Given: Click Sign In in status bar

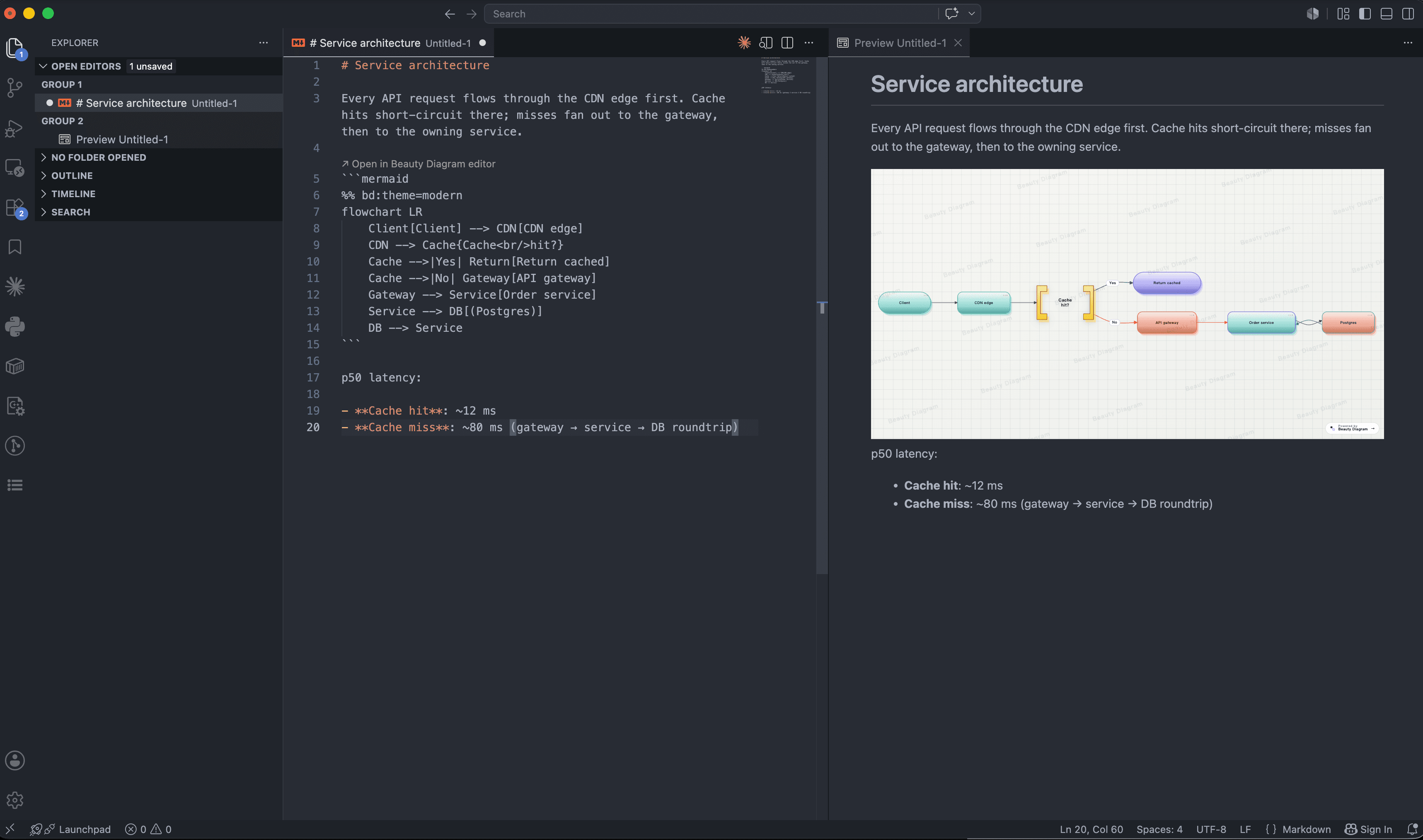Looking at the screenshot, I should tap(1368, 829).
